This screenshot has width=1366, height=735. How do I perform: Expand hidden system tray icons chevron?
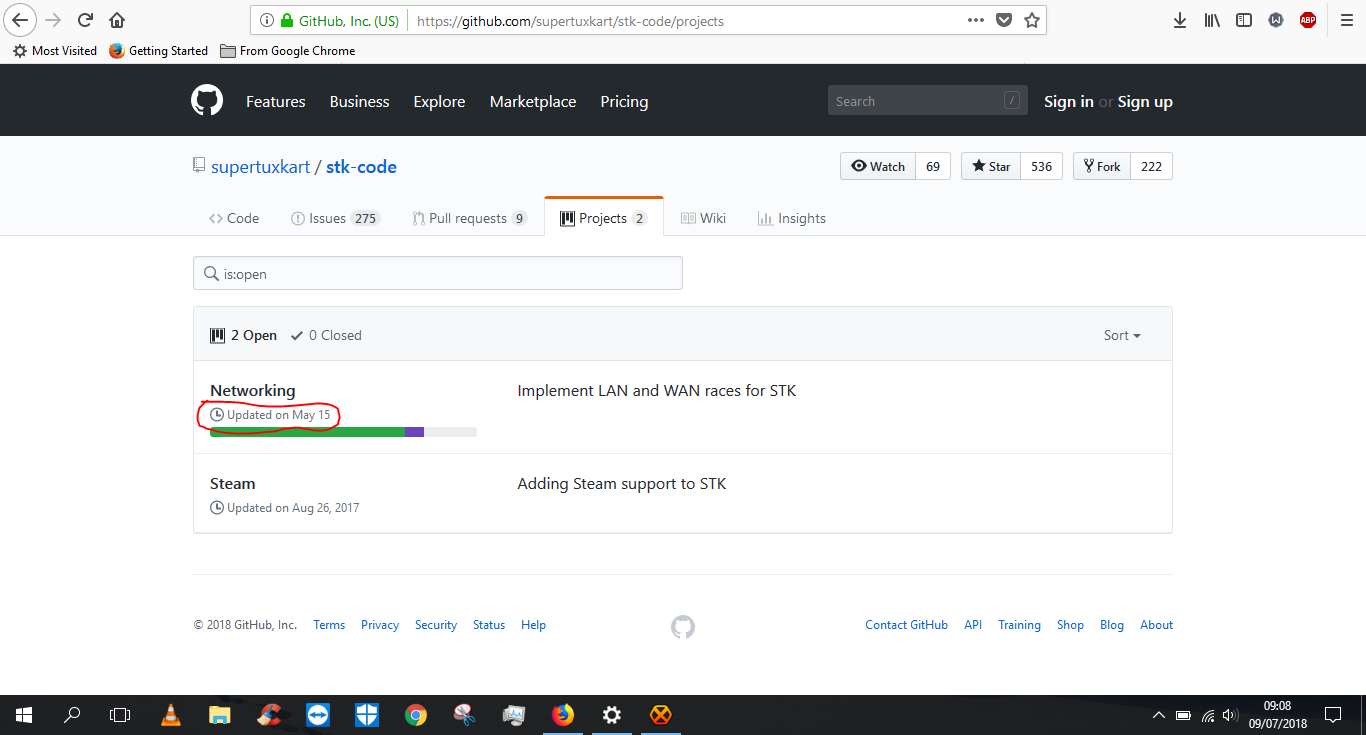(1159, 715)
